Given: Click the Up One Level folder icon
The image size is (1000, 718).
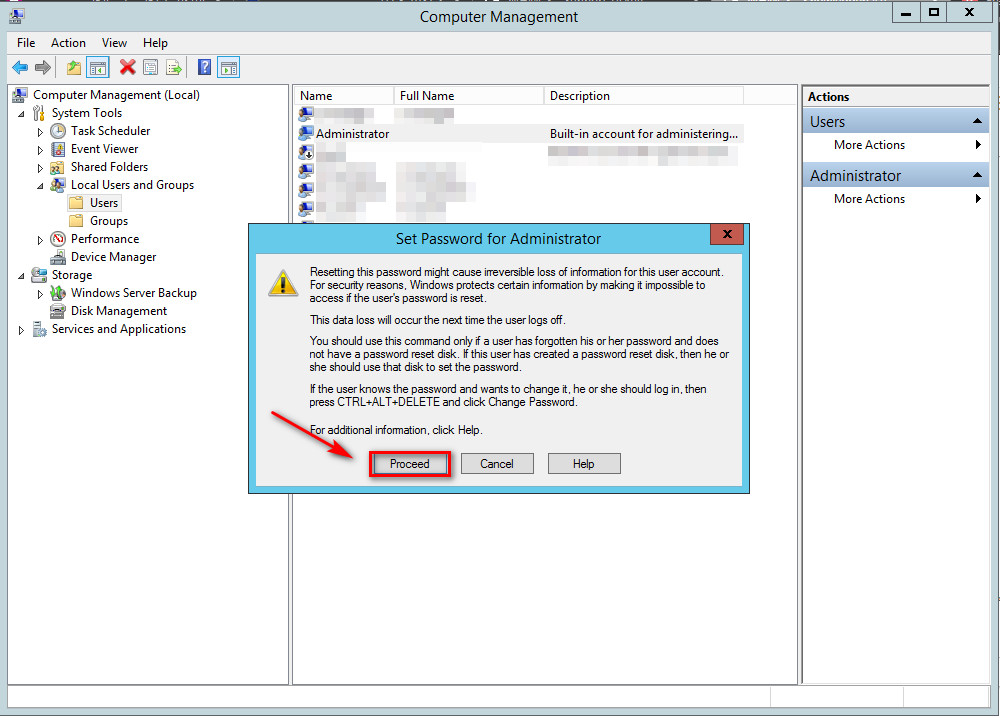Looking at the screenshot, I should tap(74, 68).
